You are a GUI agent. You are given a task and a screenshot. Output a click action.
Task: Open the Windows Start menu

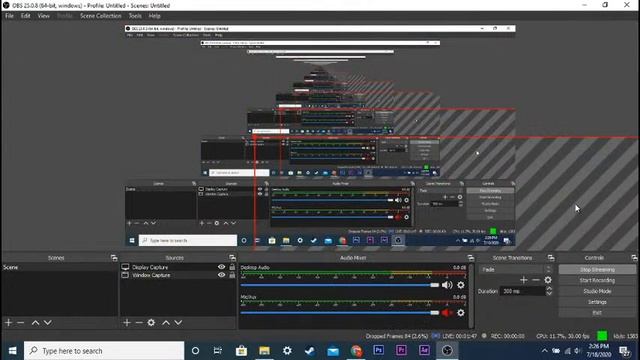pyautogui.click(x=12, y=351)
